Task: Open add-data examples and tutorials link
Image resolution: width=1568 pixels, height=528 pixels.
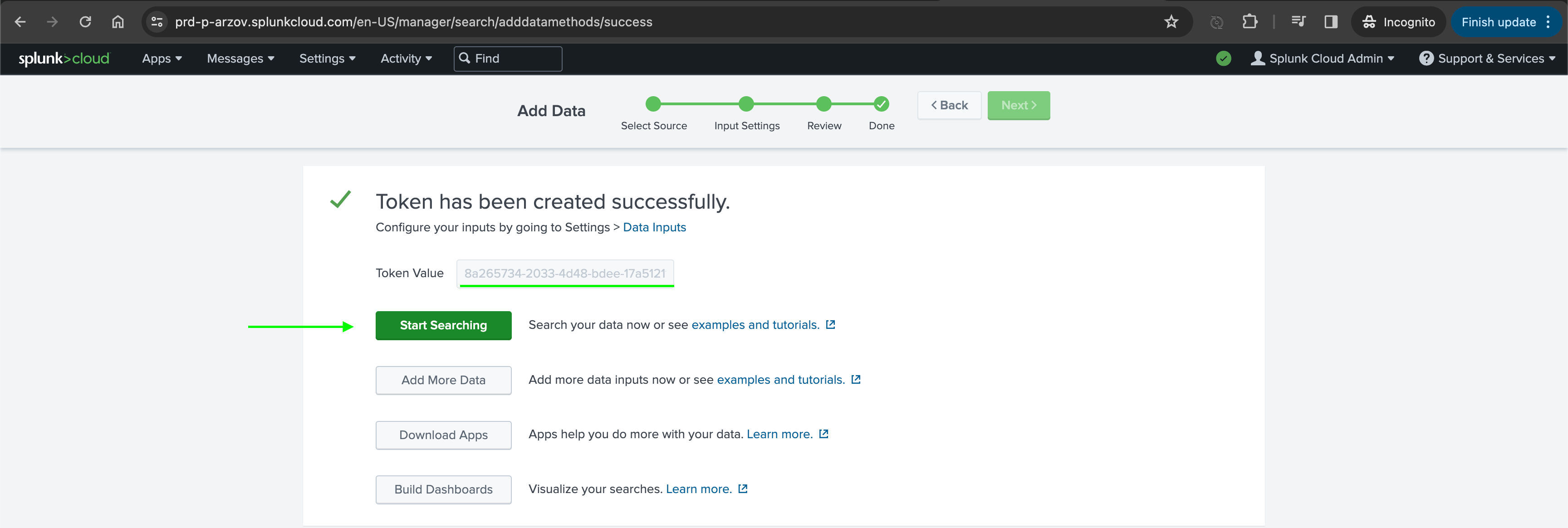Action: point(781,380)
